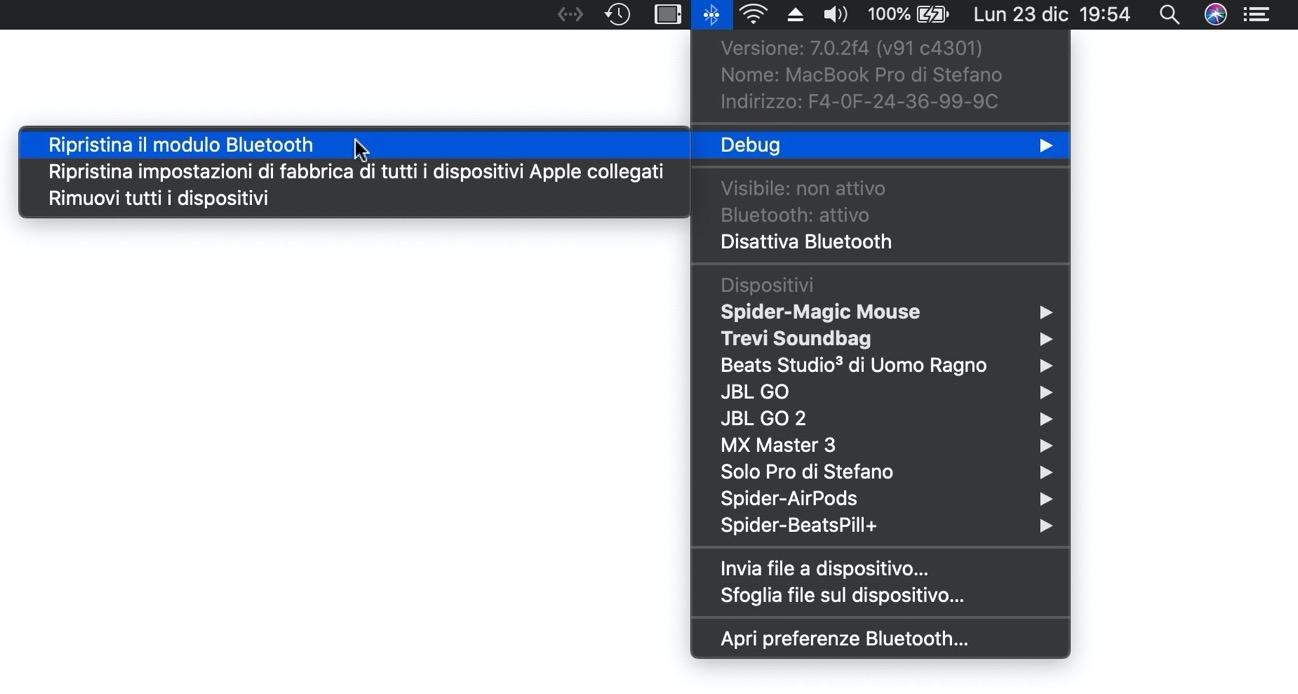
Task: Open Spotlight search magnifier icon
Action: click(x=1169, y=14)
